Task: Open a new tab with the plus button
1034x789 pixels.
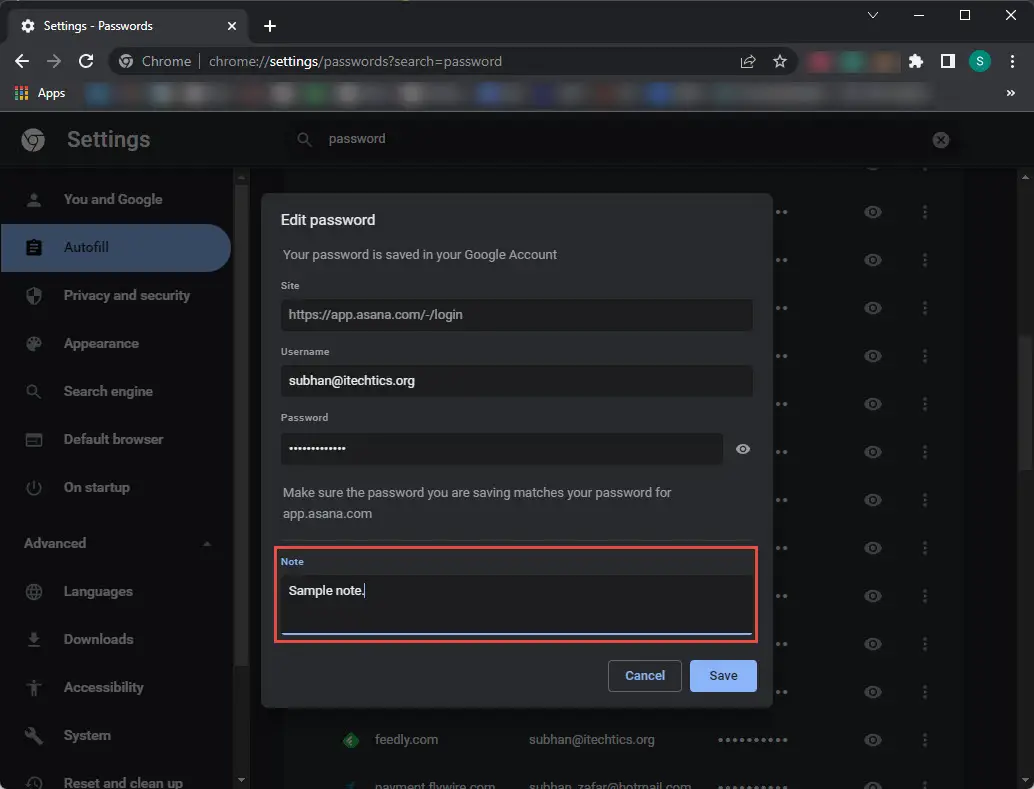Action: coord(270,26)
